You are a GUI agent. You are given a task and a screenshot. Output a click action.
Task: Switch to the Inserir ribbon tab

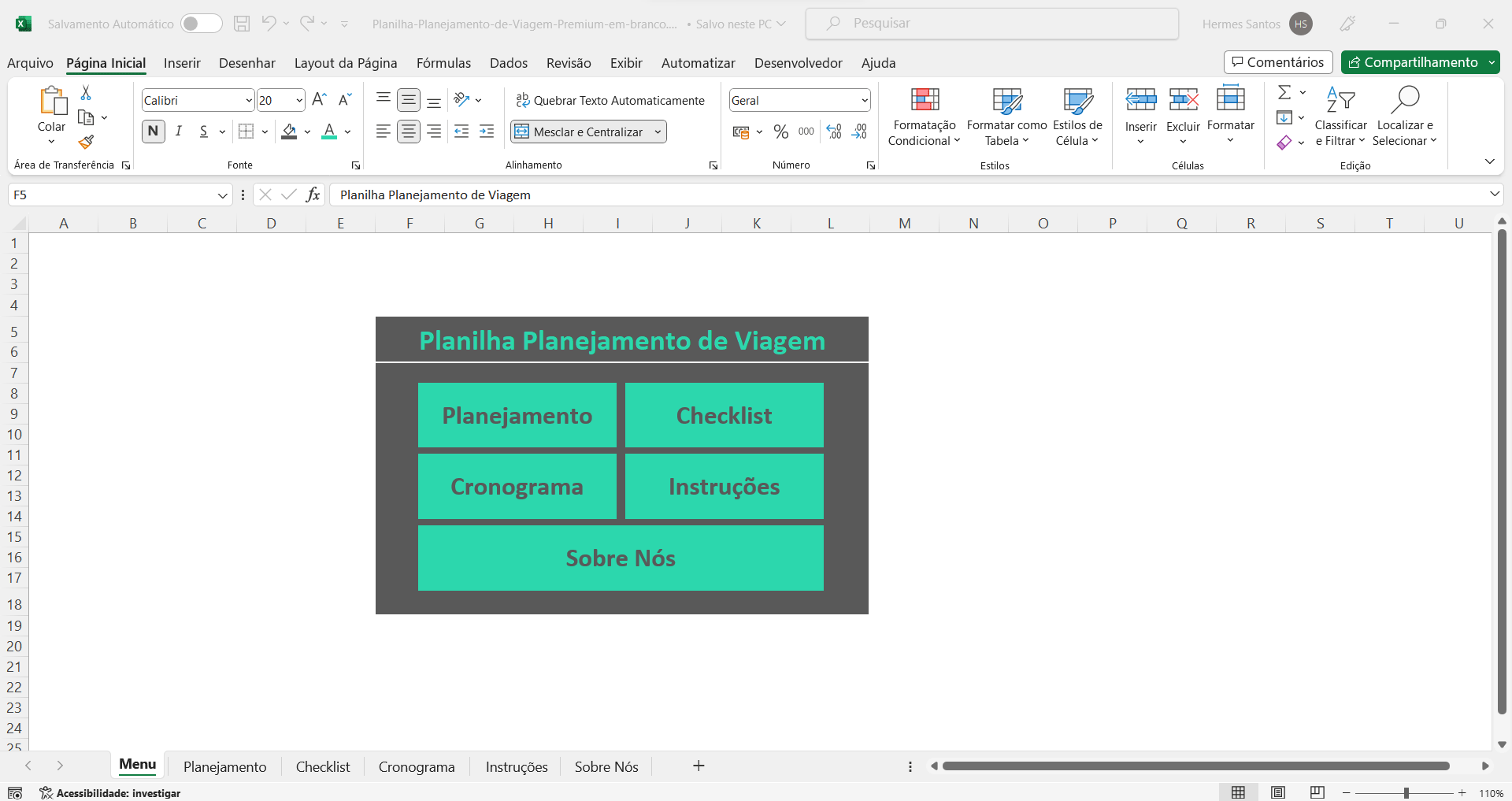coord(182,63)
